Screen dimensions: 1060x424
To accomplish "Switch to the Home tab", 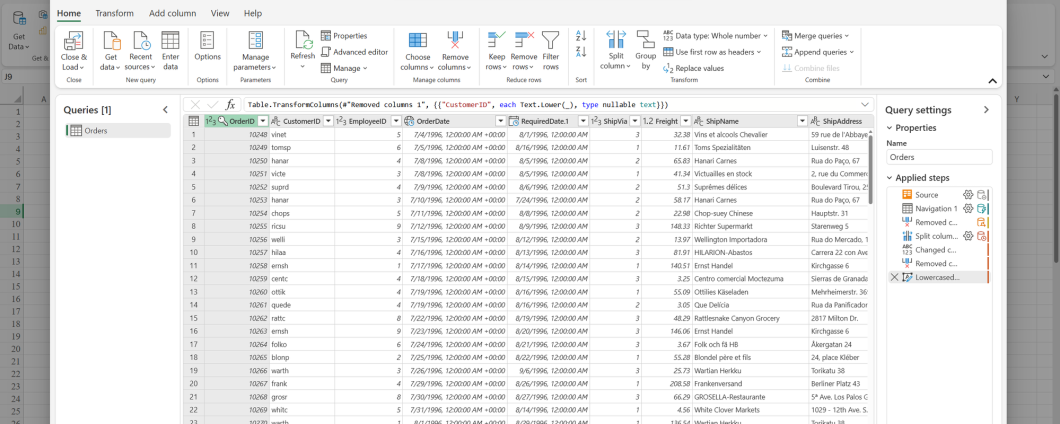I will (x=69, y=13).
